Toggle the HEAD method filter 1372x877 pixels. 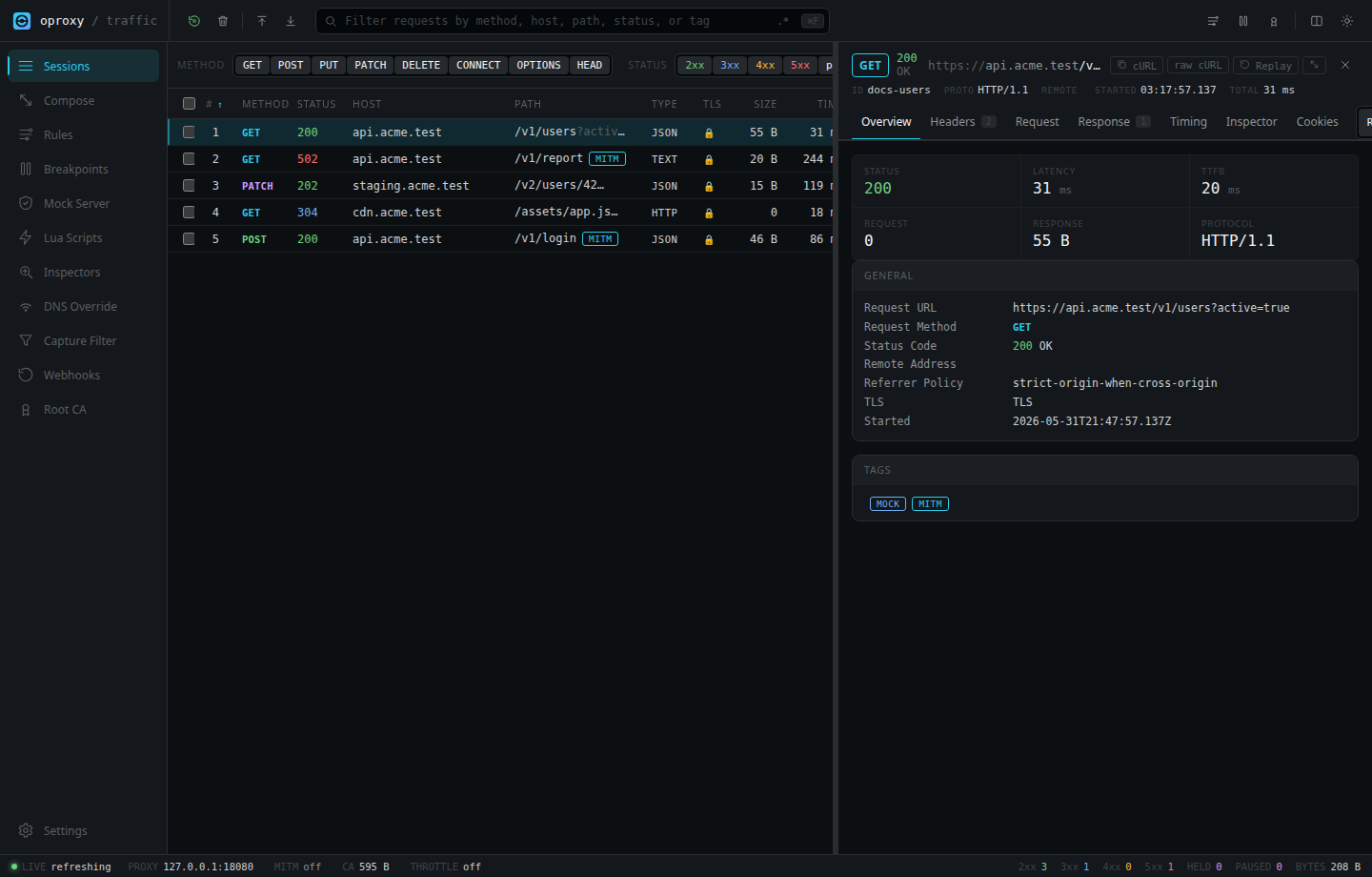[x=590, y=65]
